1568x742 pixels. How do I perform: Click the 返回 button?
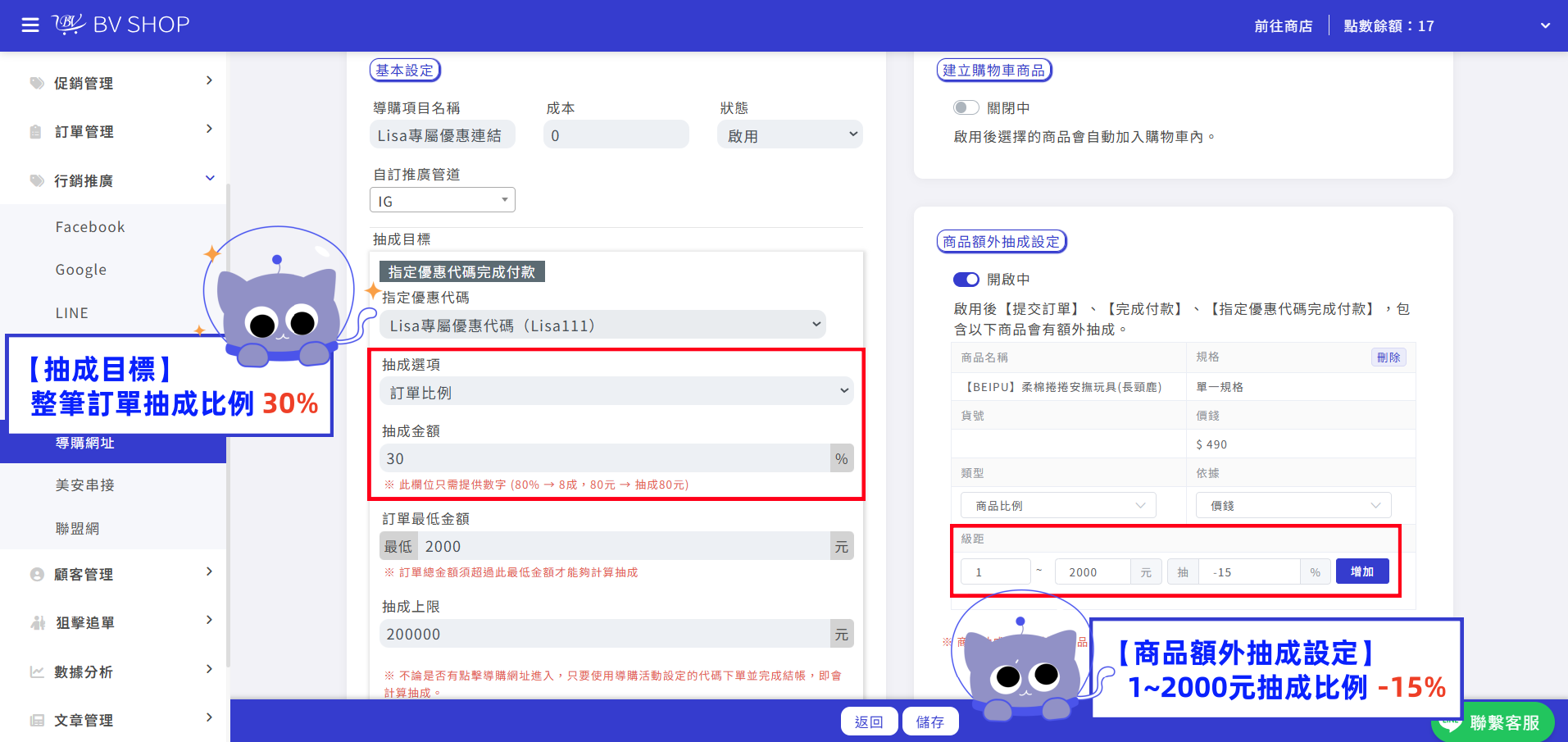[x=869, y=722]
